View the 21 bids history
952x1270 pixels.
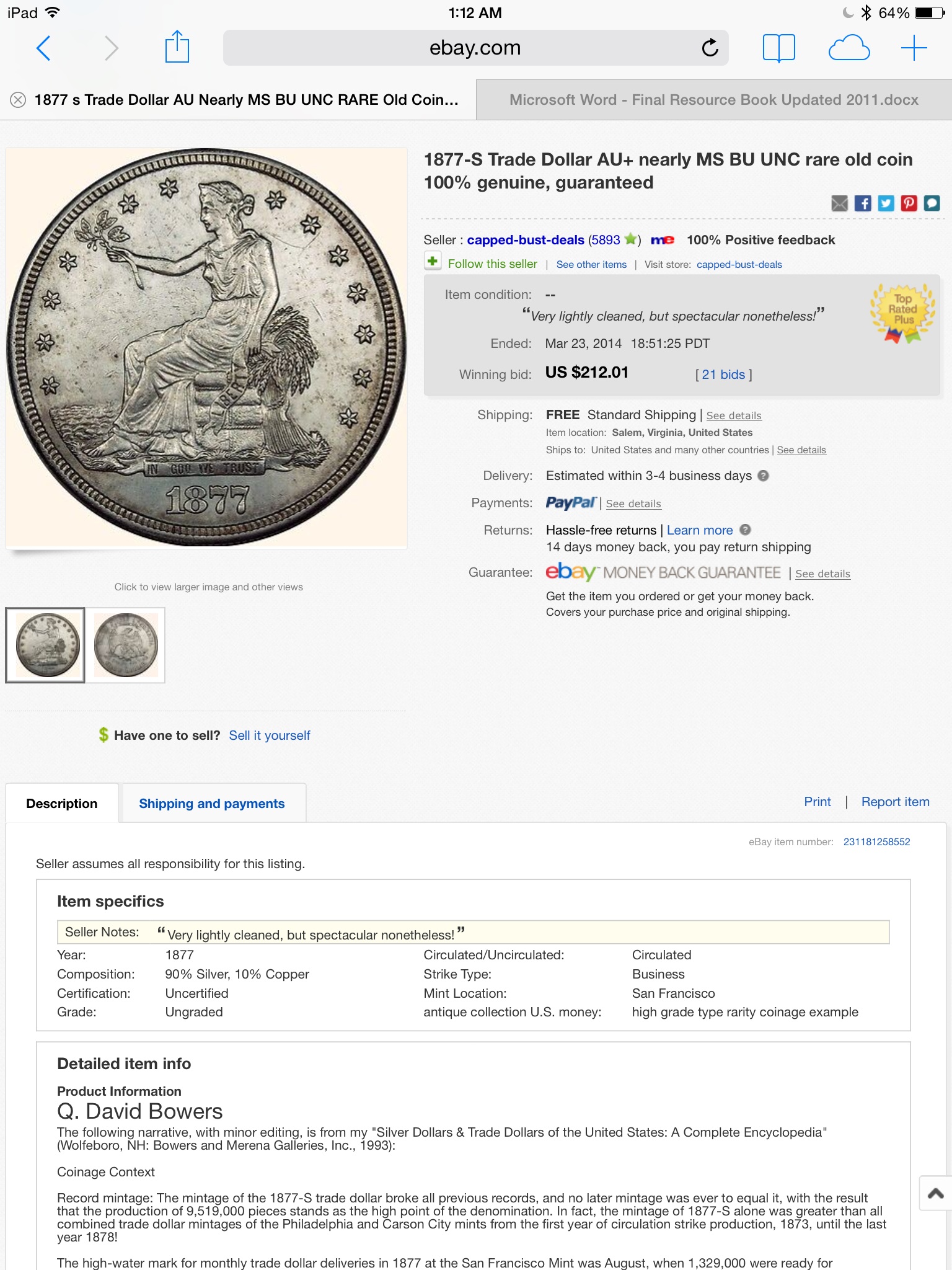click(x=723, y=375)
